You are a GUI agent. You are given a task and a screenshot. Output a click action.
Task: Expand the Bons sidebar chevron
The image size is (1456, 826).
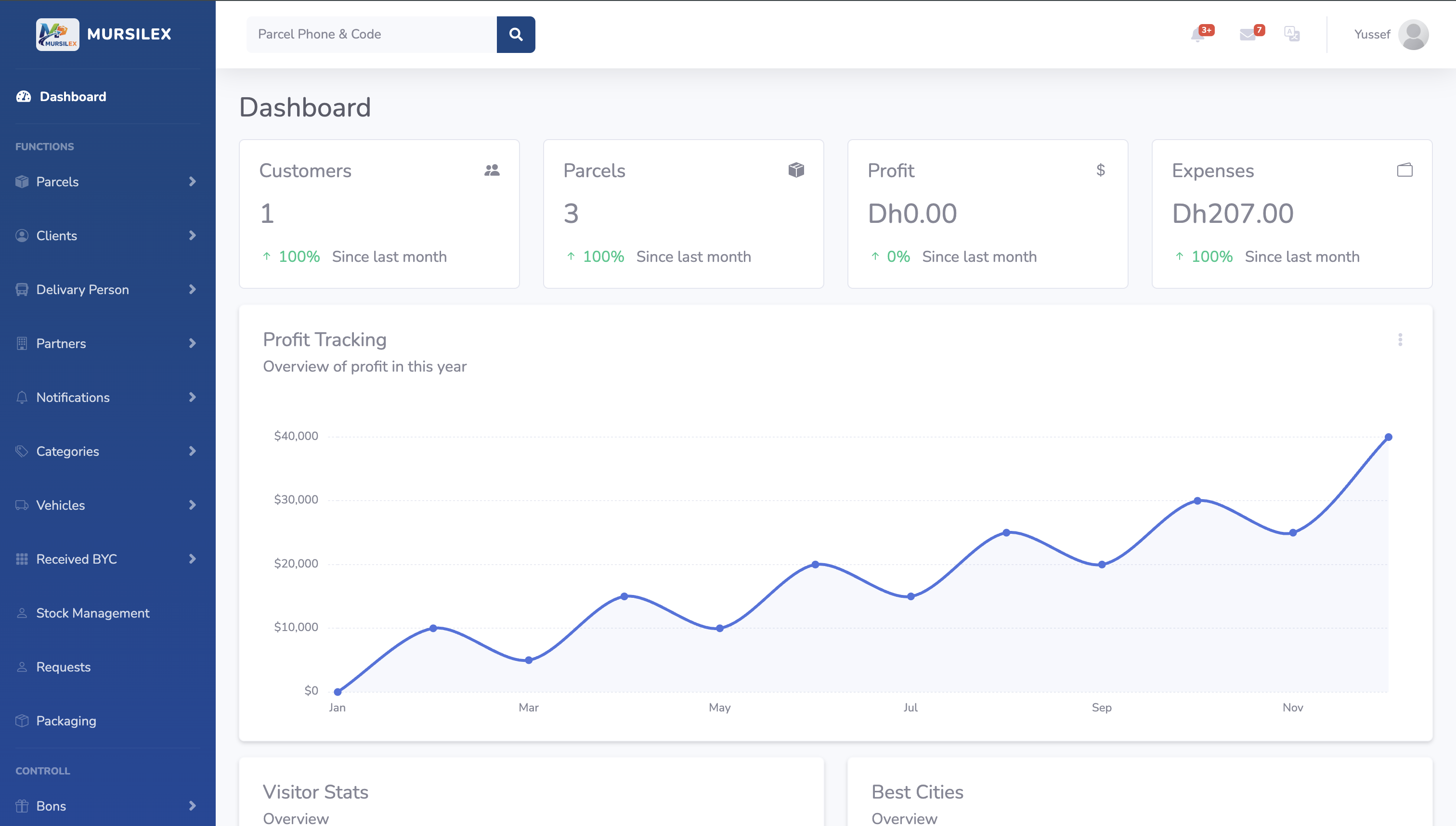[193, 806]
